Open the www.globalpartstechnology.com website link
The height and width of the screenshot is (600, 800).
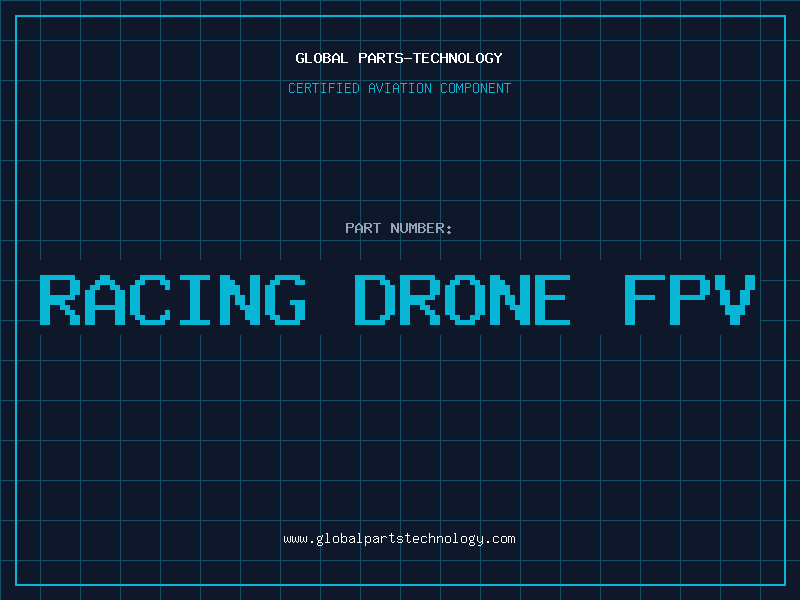pos(399,539)
